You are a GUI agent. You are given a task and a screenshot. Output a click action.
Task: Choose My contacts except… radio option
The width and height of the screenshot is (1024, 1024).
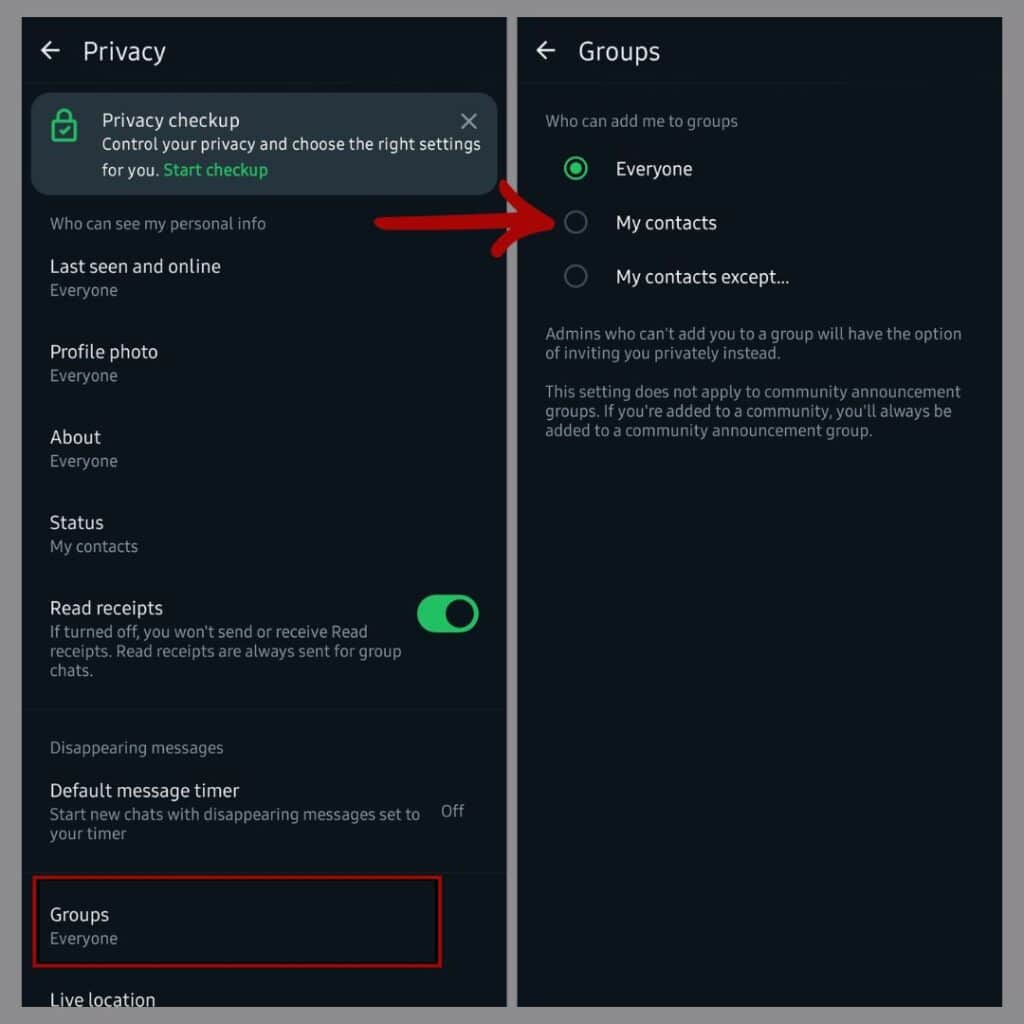(x=575, y=276)
